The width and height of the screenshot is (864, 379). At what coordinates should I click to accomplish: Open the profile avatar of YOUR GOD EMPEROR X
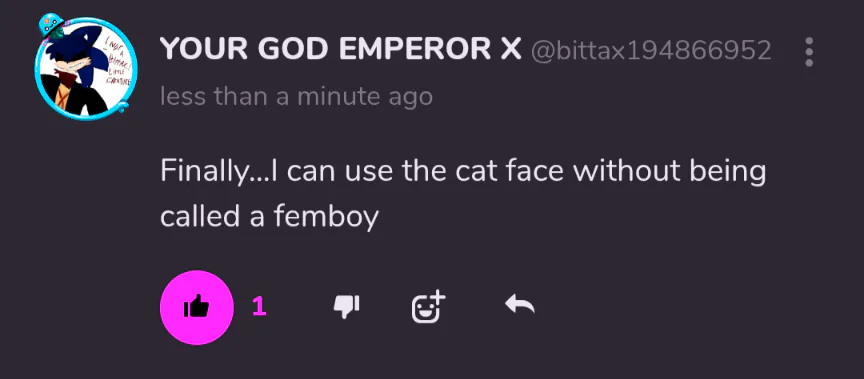(x=85, y=66)
